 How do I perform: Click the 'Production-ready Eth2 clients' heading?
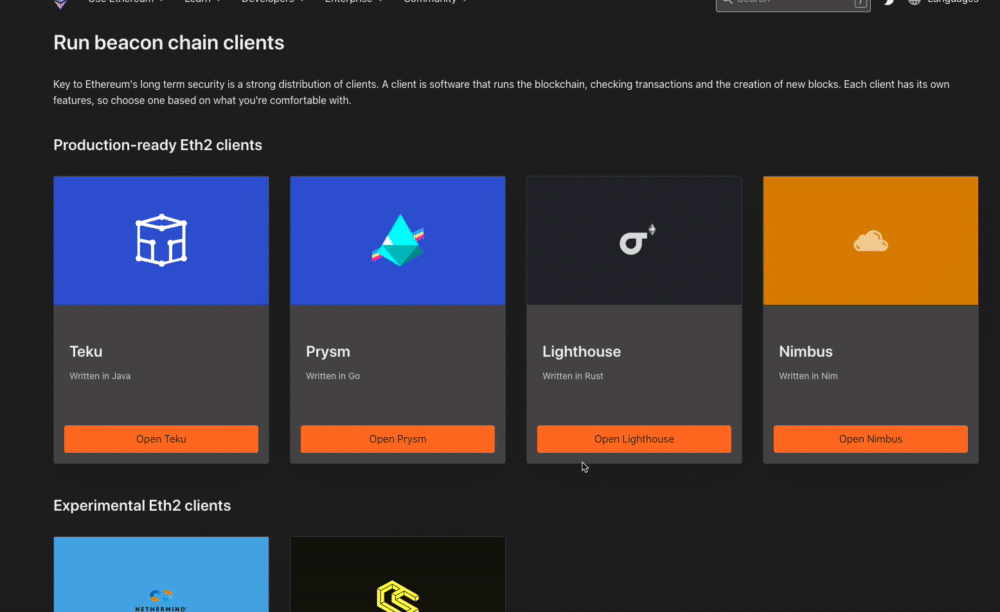click(158, 145)
